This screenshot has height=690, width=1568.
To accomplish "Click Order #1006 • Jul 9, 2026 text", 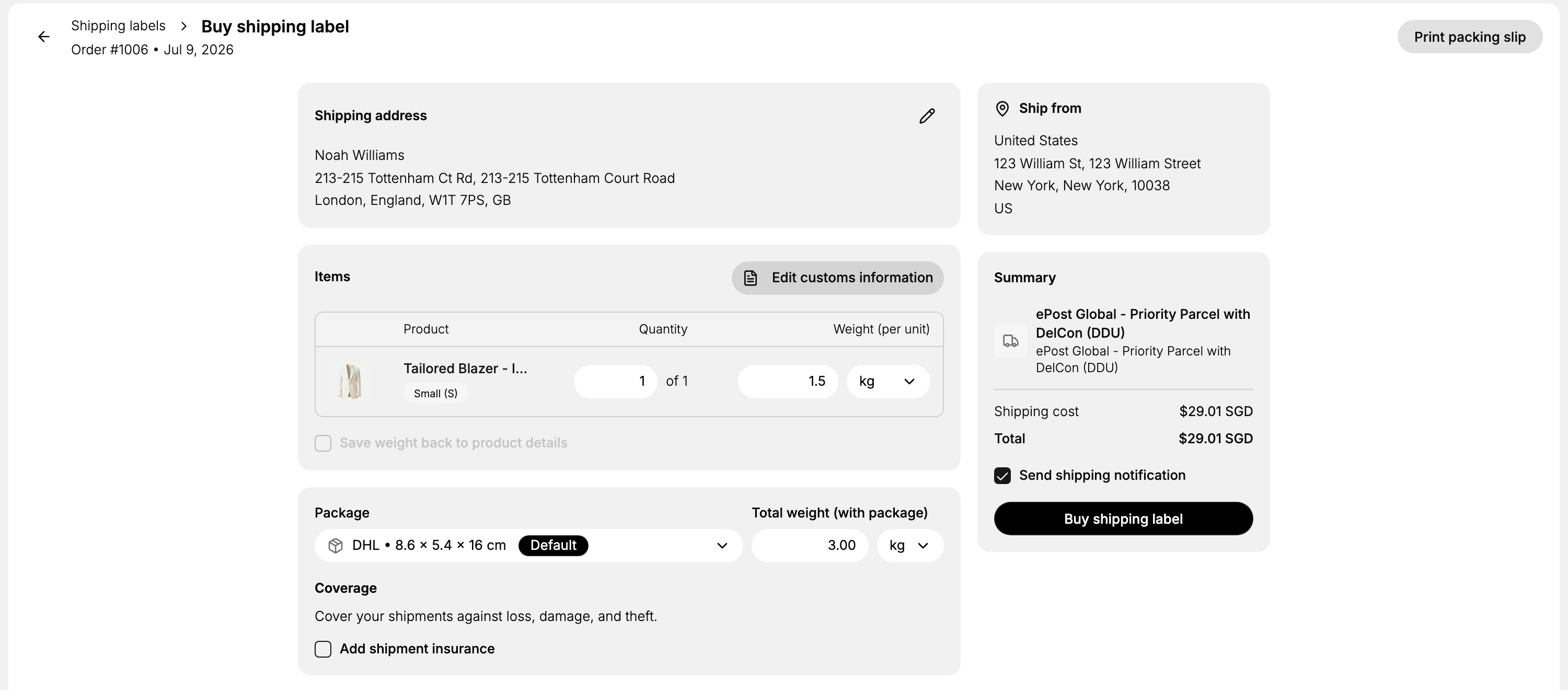I will tap(152, 50).
